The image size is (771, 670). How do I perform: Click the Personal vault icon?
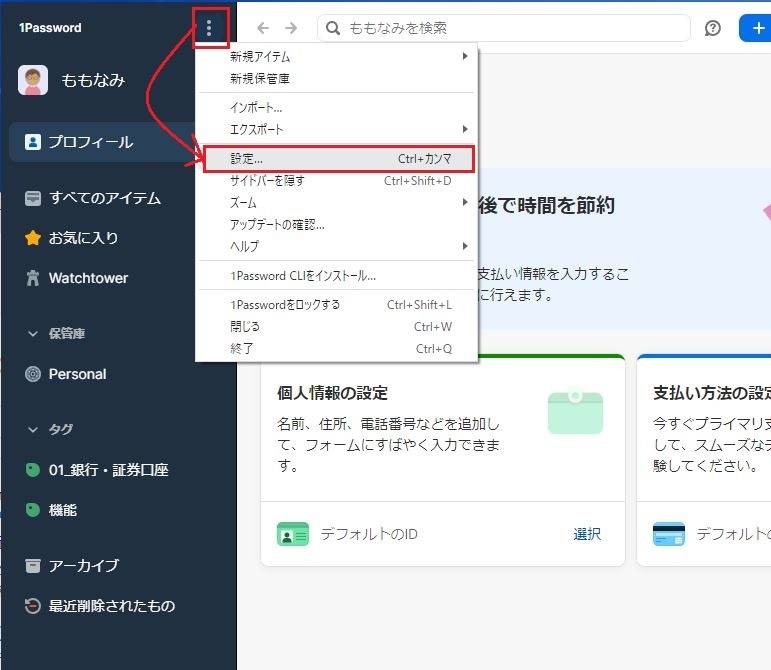click(33, 374)
